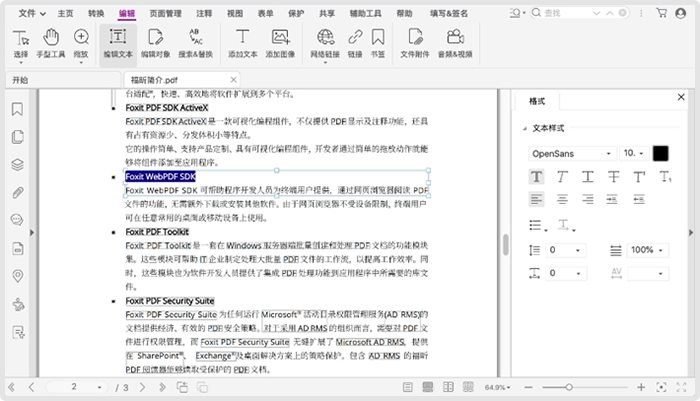The height and width of the screenshot is (401, 700).
Task: Click the 添加图像 add image tool
Action: [280, 44]
